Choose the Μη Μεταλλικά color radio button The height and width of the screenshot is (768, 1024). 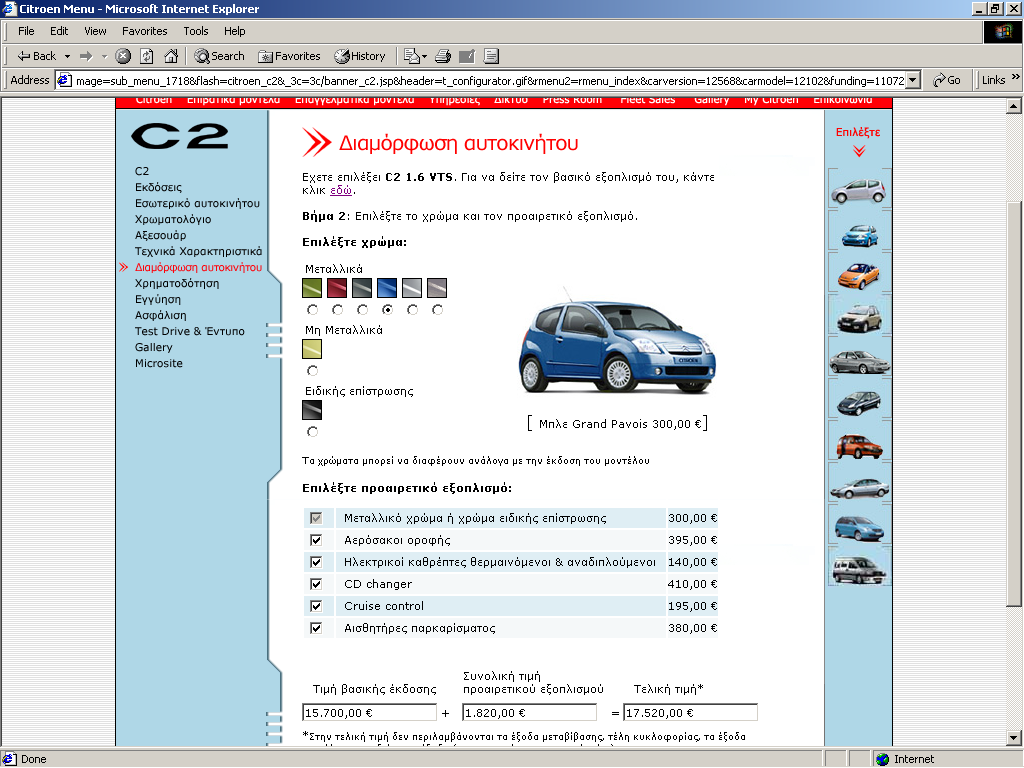pos(312,371)
